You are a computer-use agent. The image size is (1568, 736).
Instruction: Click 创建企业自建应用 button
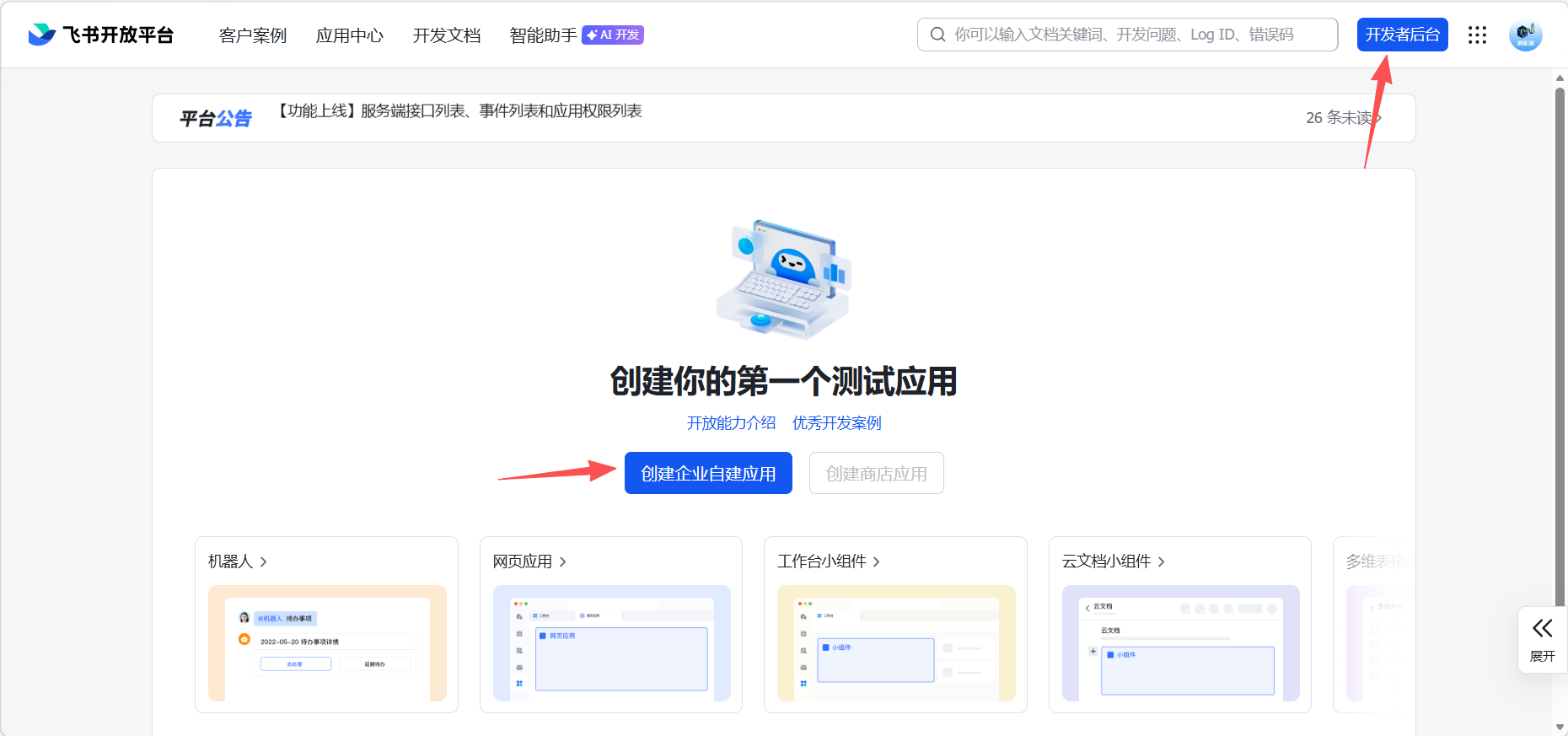(708, 473)
